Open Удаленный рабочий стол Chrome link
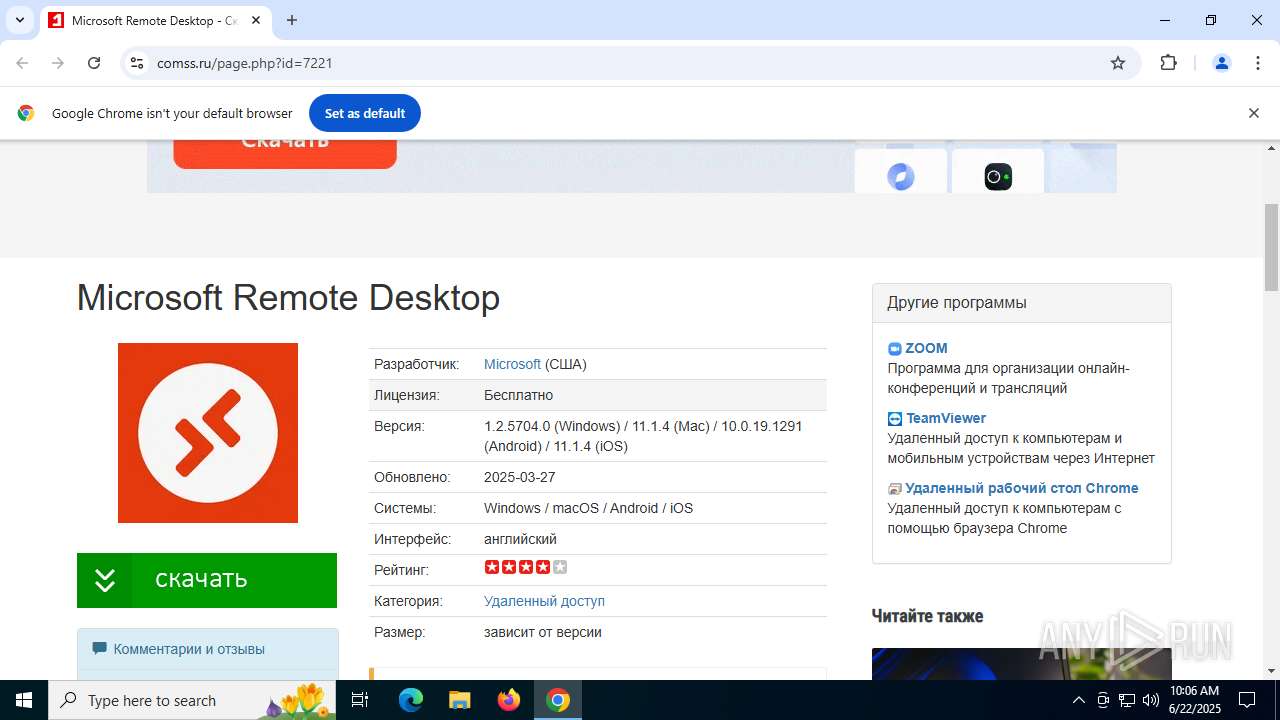 point(1021,488)
